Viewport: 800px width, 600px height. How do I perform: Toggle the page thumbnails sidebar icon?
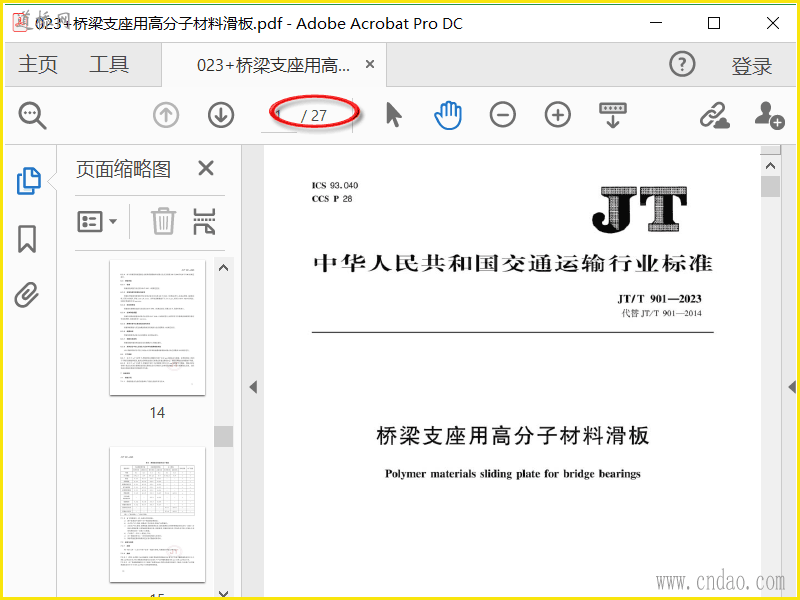29,181
